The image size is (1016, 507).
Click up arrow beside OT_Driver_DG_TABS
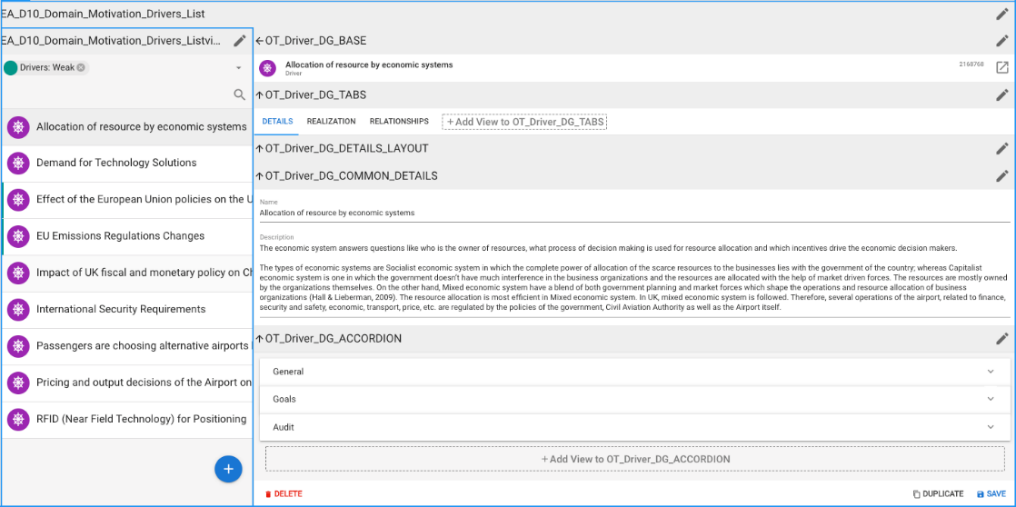(260, 95)
